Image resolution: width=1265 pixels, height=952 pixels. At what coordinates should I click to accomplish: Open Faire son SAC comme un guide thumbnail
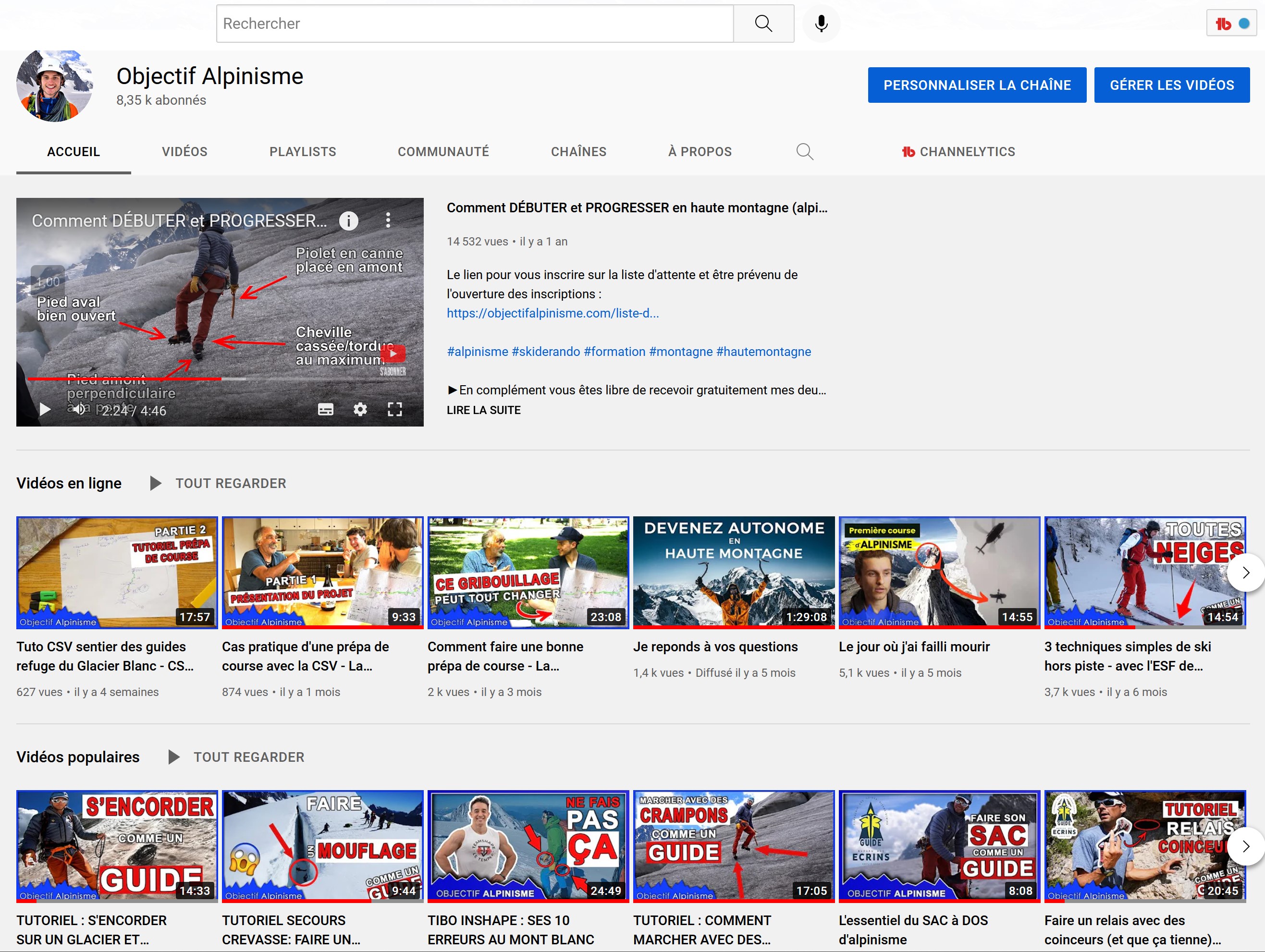pyautogui.click(x=939, y=846)
